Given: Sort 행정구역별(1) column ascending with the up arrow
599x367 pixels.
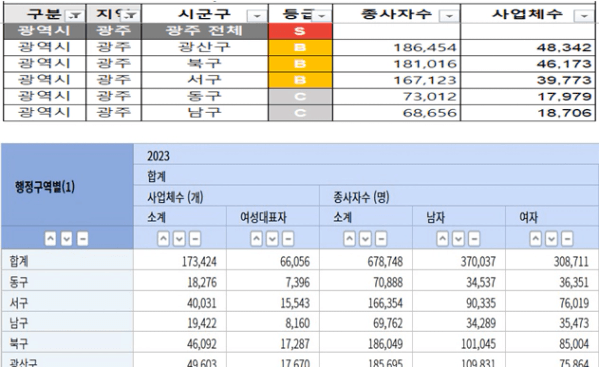Looking at the screenshot, I should [x=50, y=239].
